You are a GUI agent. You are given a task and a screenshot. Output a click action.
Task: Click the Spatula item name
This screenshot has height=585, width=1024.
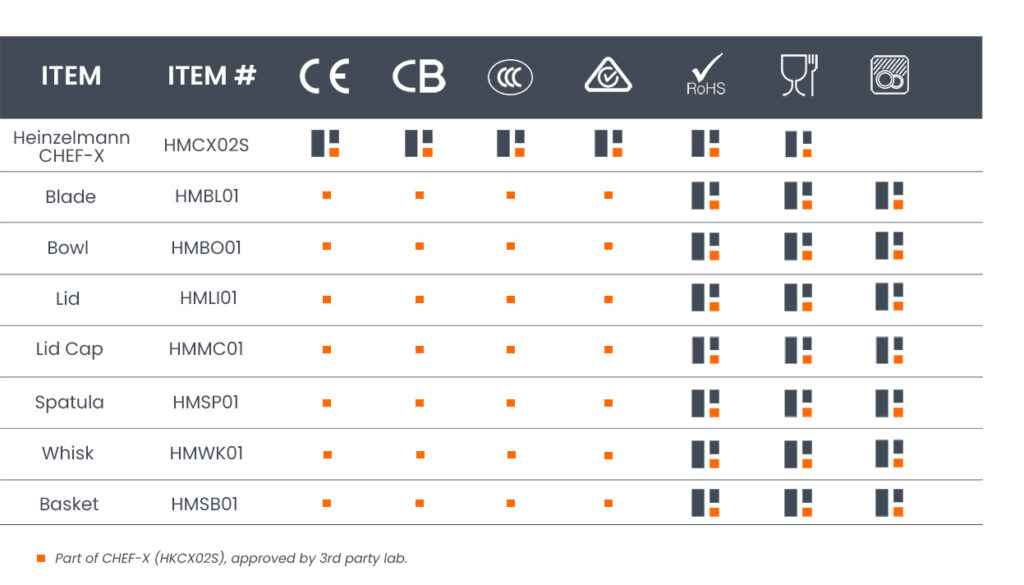pyautogui.click(x=69, y=402)
